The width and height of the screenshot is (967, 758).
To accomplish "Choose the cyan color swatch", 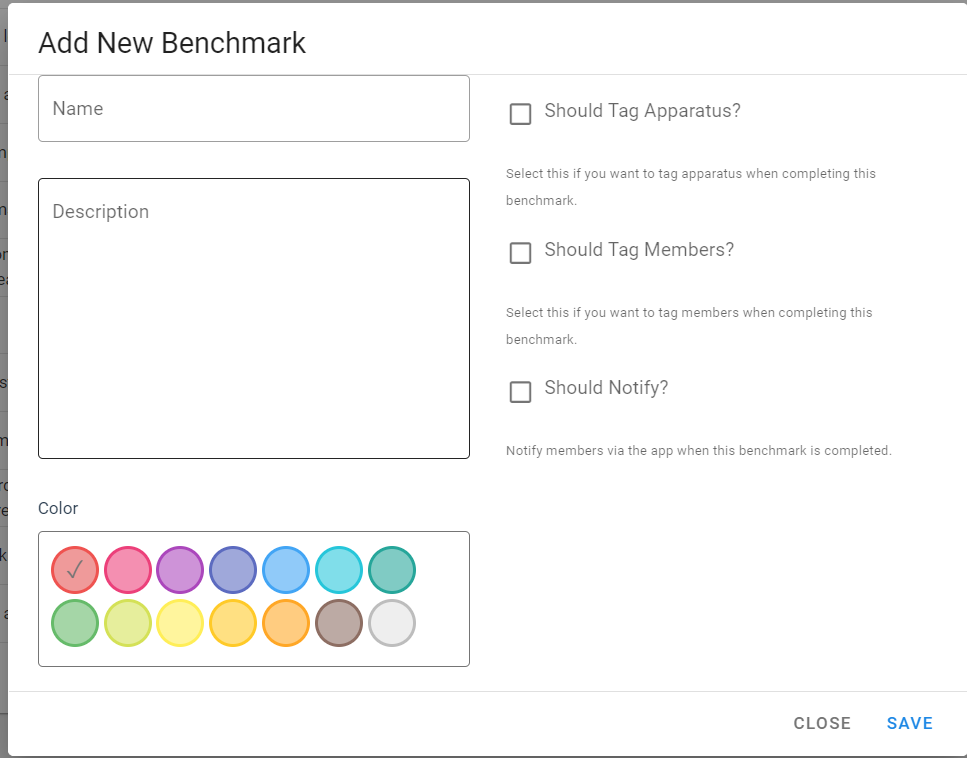I will (339, 571).
